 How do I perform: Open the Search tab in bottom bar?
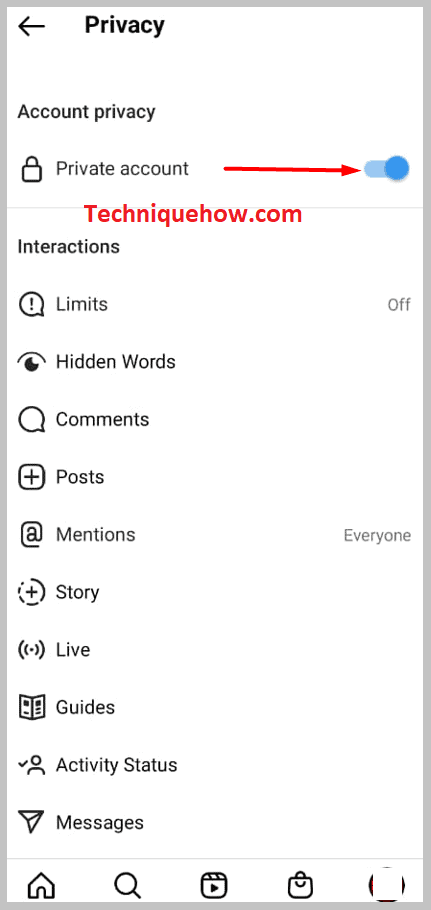click(128, 886)
